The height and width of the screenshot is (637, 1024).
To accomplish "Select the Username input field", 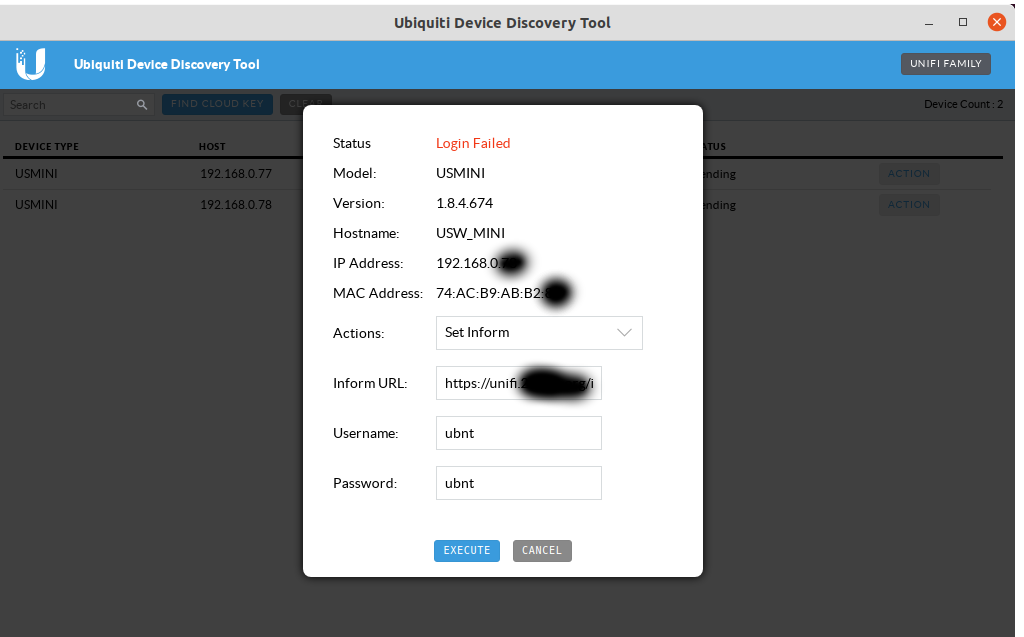I will (x=518, y=433).
